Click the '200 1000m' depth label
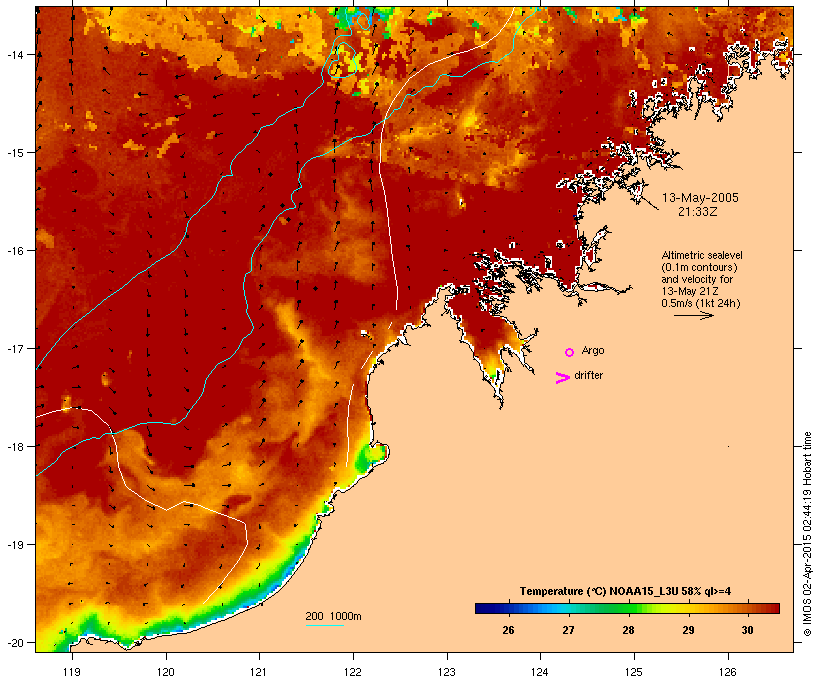The height and width of the screenshot is (680, 820). click(333, 616)
